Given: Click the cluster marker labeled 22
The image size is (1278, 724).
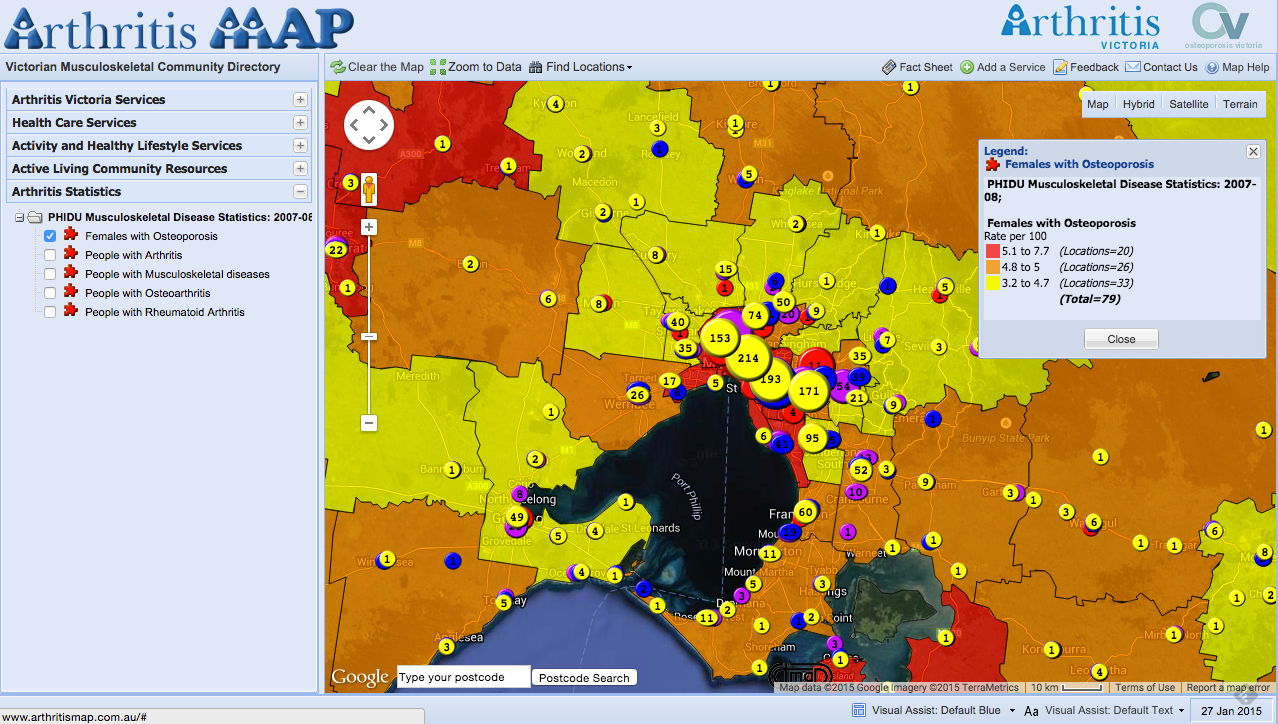Looking at the screenshot, I should click(336, 249).
